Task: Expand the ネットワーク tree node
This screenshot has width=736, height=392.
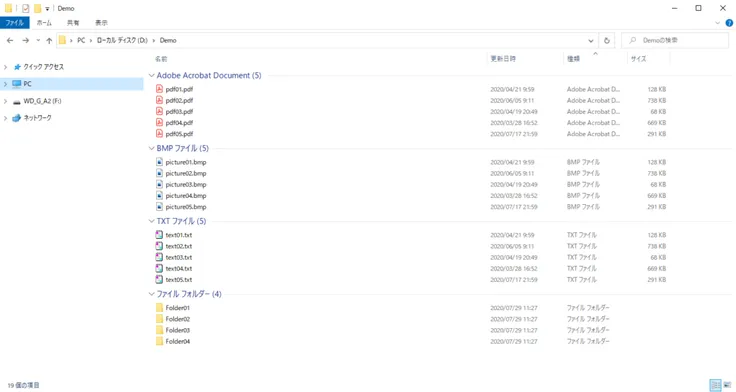Action: (6, 118)
